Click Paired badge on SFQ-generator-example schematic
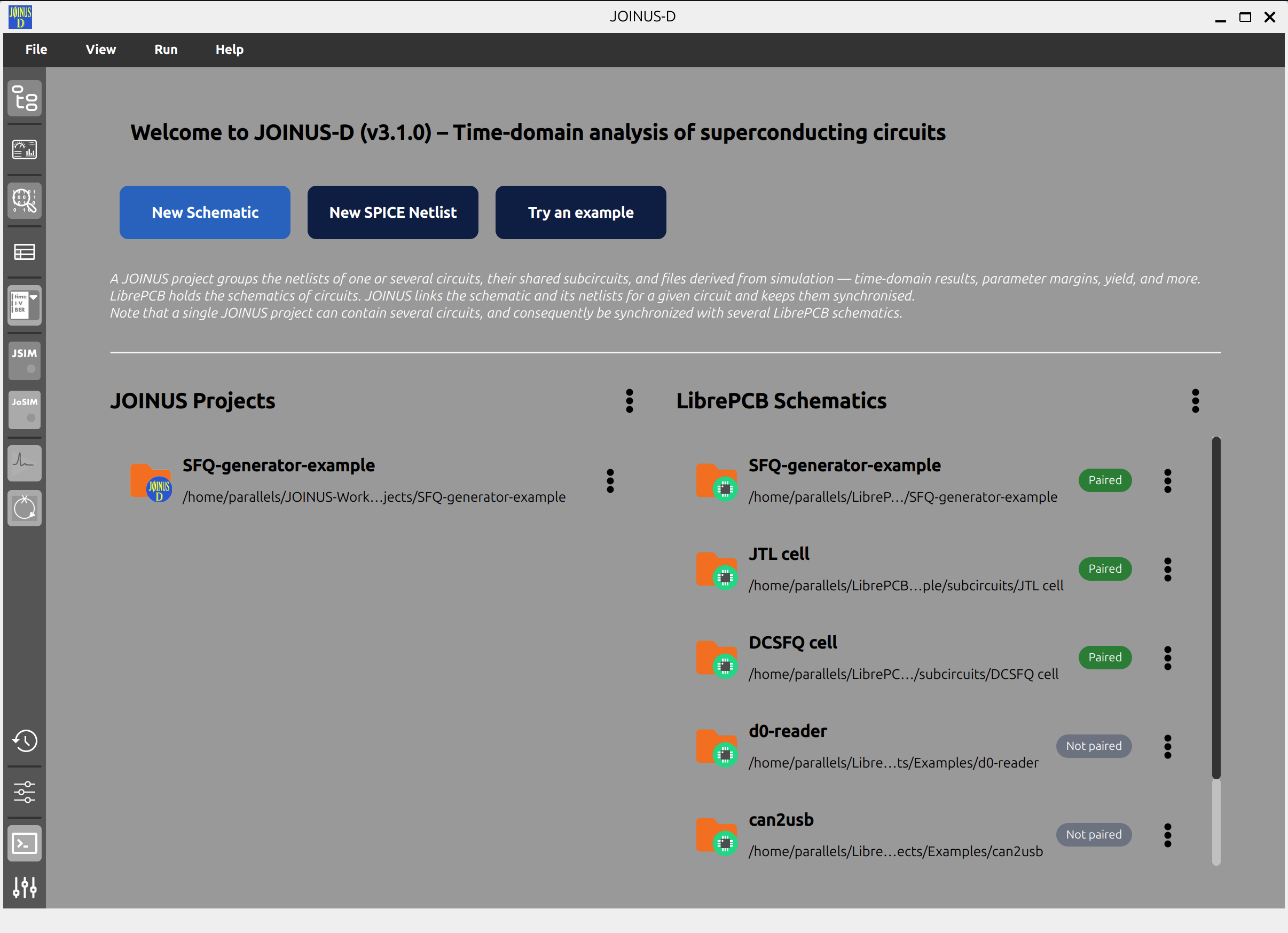The height and width of the screenshot is (933, 1288). coord(1105,481)
